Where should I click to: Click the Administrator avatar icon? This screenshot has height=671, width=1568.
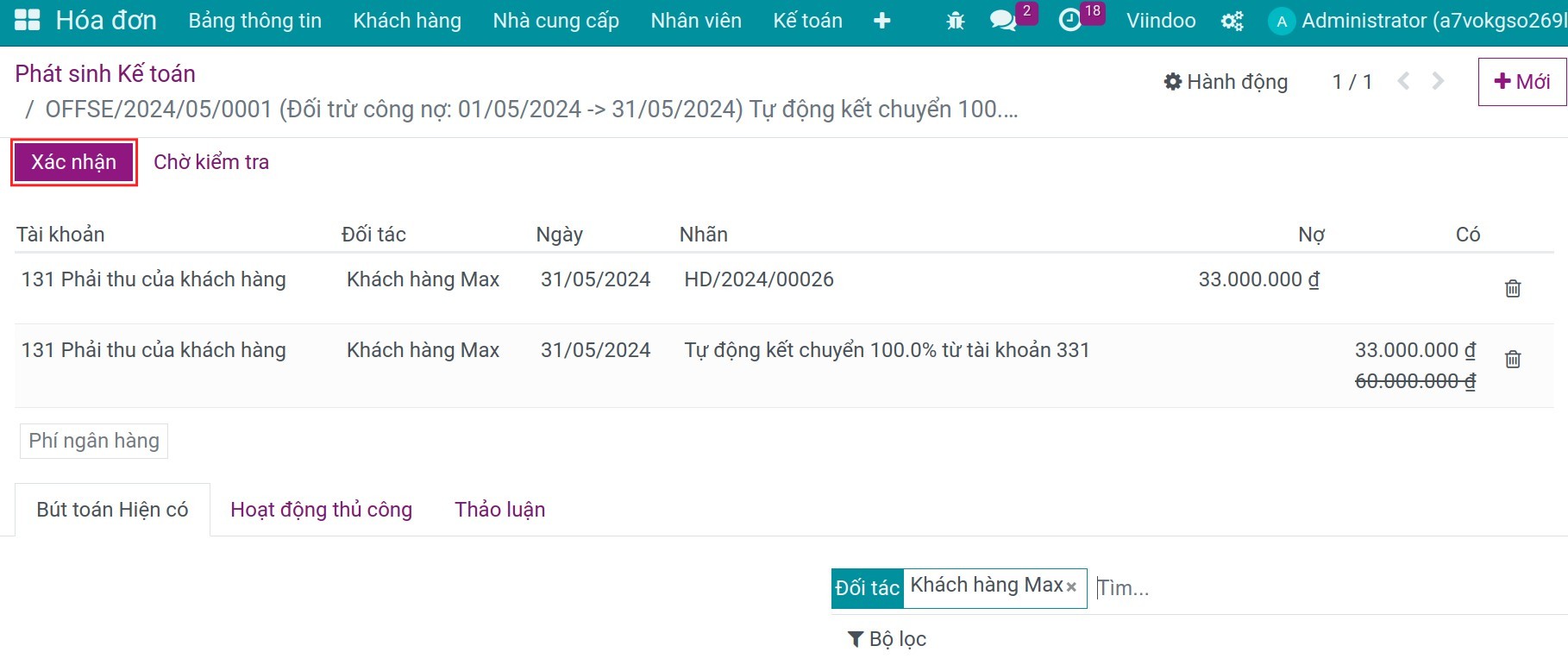(x=1282, y=22)
